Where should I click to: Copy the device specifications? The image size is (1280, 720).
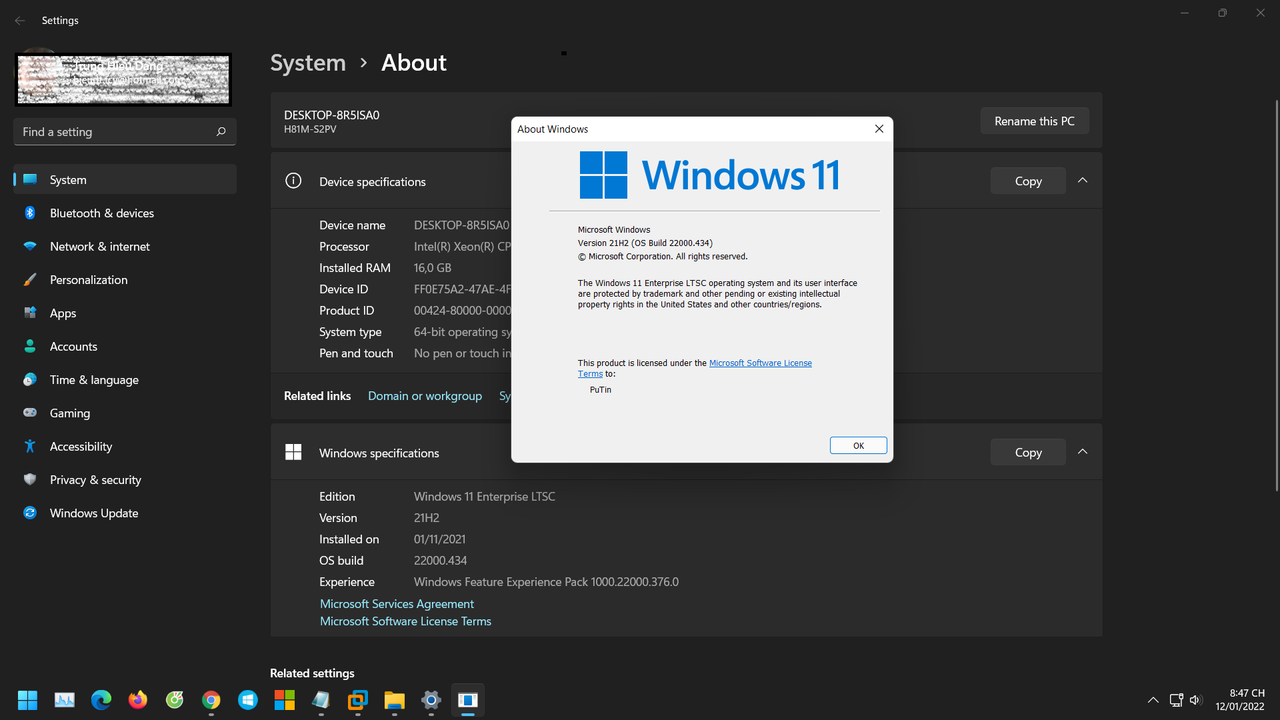coord(1028,181)
